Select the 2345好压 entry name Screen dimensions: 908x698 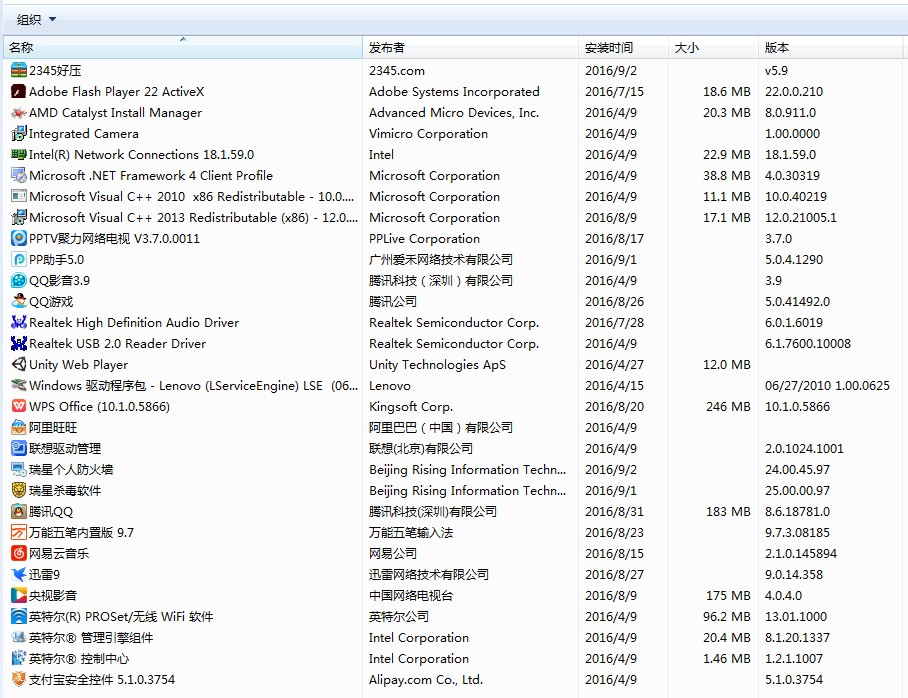[x=55, y=71]
